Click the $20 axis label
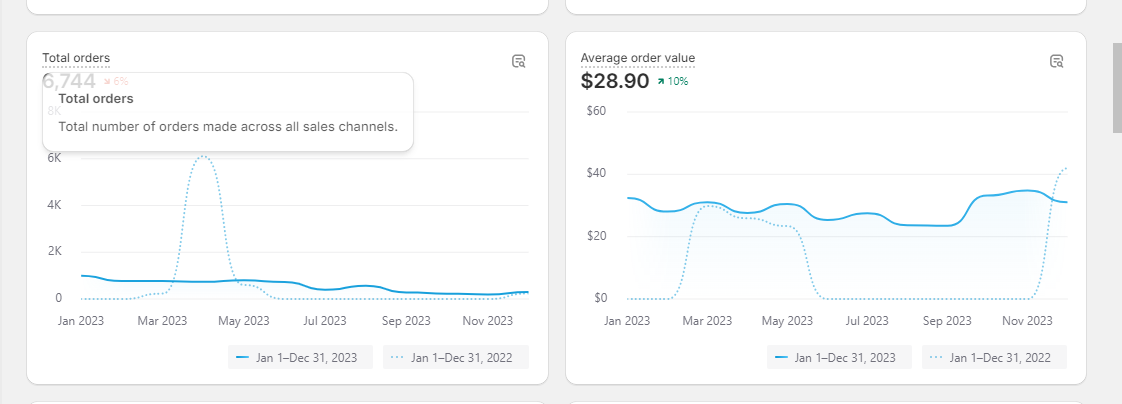The height and width of the screenshot is (404, 1122). 596,236
